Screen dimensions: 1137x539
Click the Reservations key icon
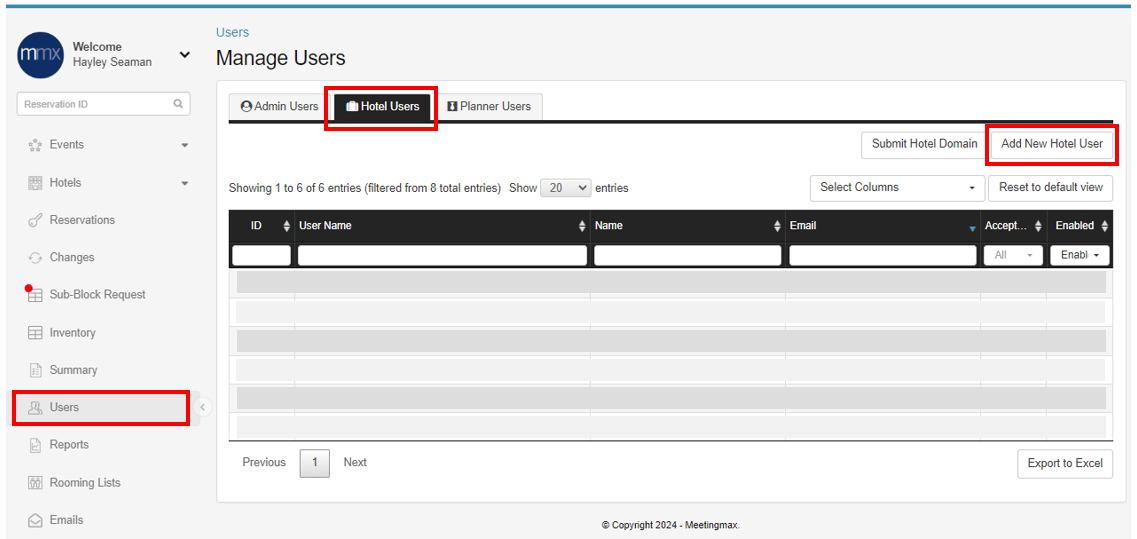(x=35, y=221)
